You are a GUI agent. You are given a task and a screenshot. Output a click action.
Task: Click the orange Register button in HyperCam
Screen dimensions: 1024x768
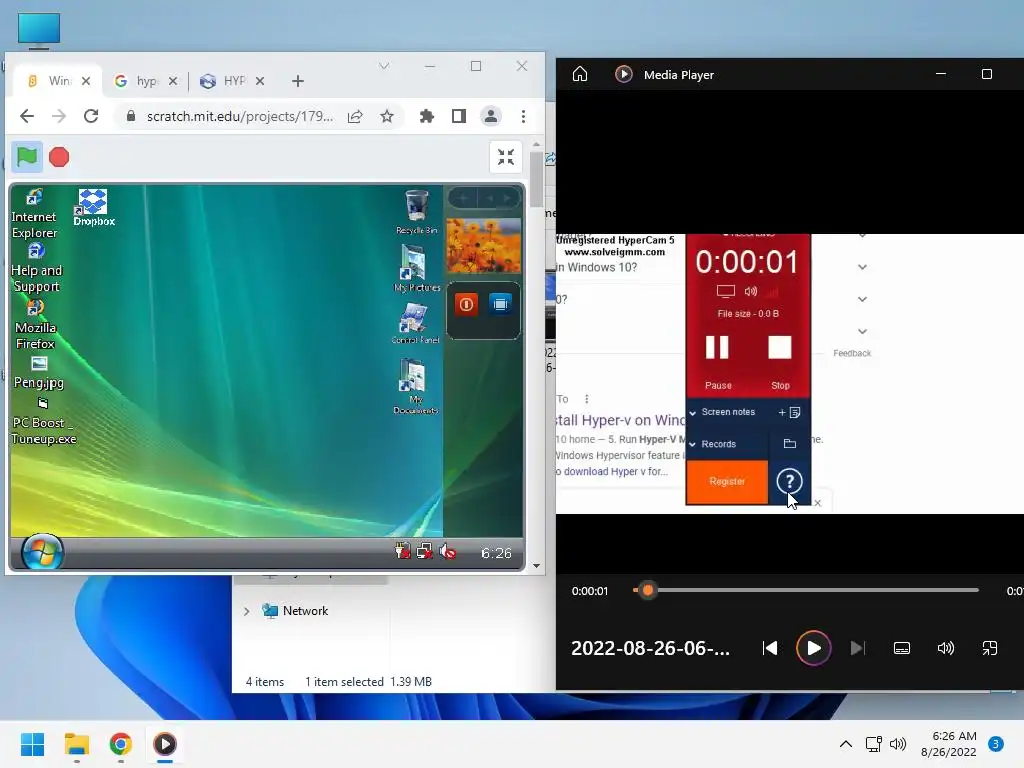pyautogui.click(x=727, y=481)
